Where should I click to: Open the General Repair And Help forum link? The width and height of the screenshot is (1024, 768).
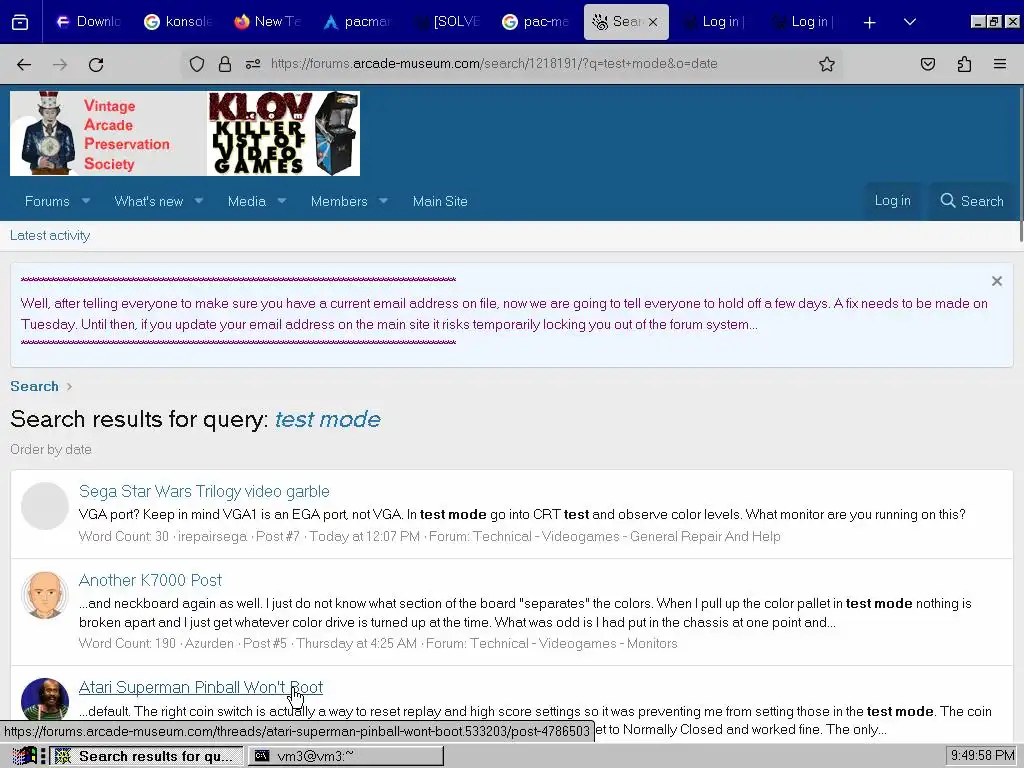627,536
